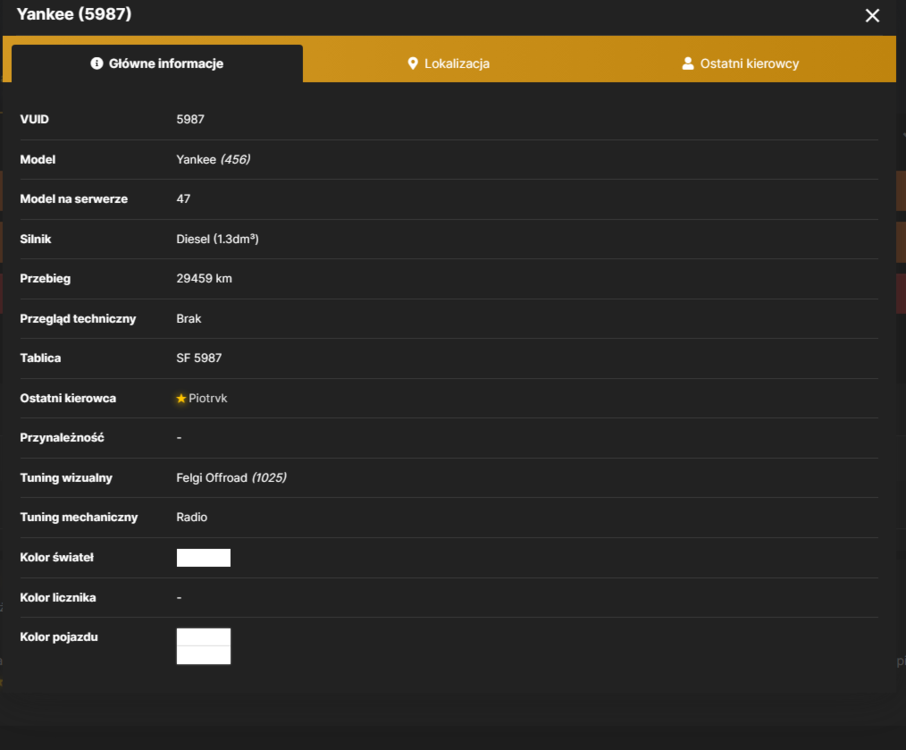The width and height of the screenshot is (906, 750).
Task: Click the VUID value 5987
Action: [x=190, y=119]
